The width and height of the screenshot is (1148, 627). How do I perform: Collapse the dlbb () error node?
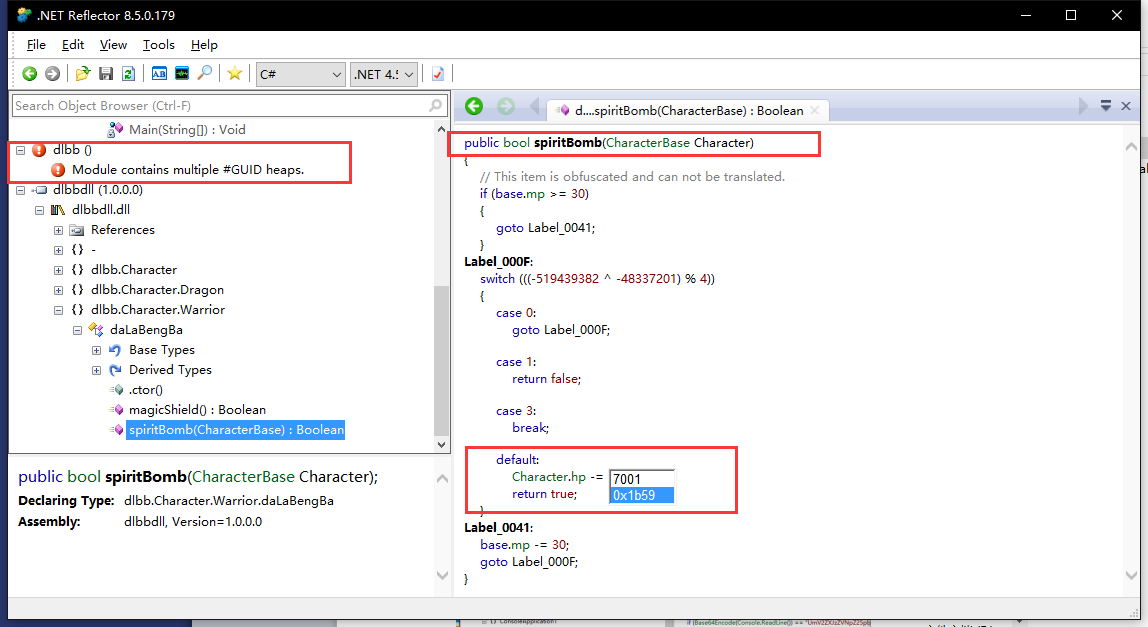coord(20,150)
